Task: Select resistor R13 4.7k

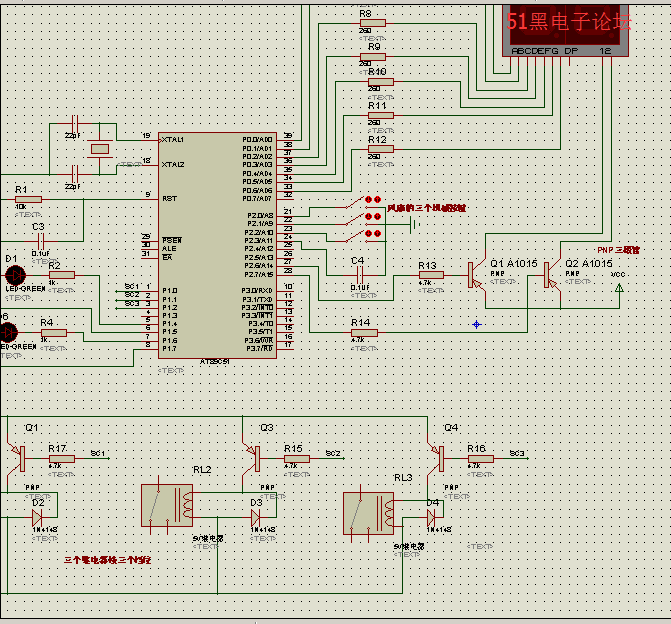Action: (431, 275)
